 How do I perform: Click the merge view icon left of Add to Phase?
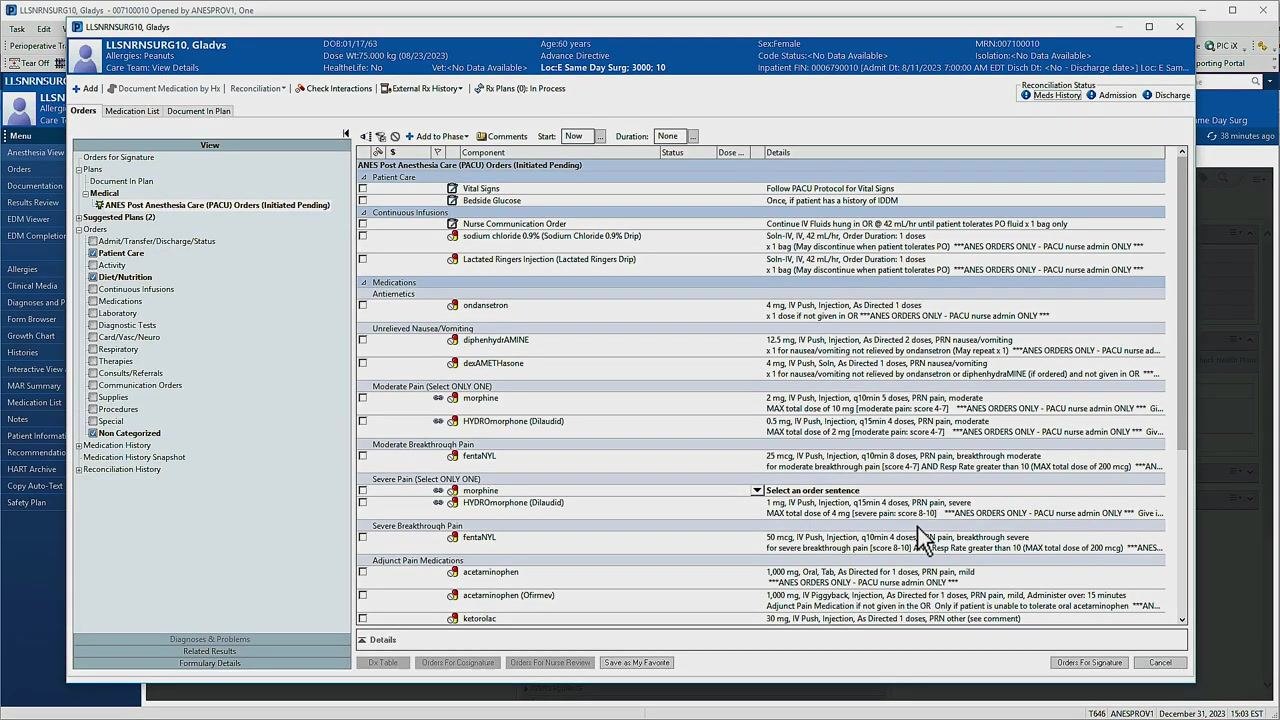[367, 137]
